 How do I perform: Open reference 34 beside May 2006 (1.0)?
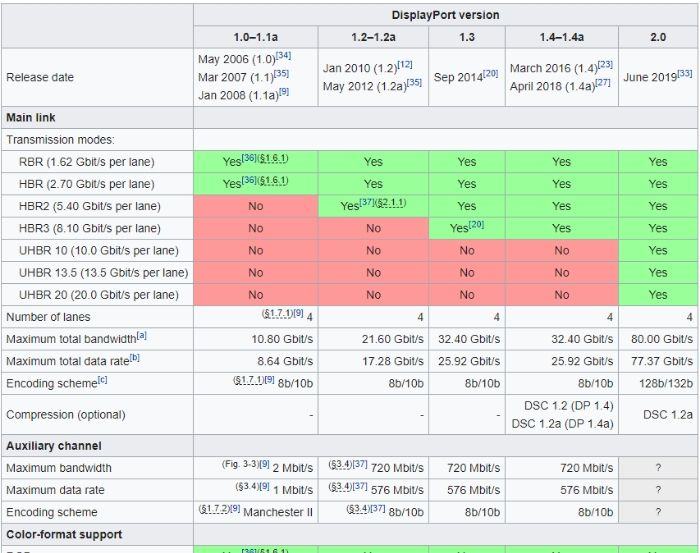click(283, 56)
